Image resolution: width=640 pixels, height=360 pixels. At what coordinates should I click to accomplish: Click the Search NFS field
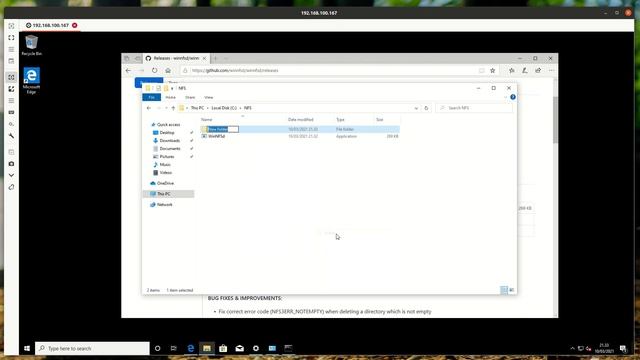click(x=474, y=108)
